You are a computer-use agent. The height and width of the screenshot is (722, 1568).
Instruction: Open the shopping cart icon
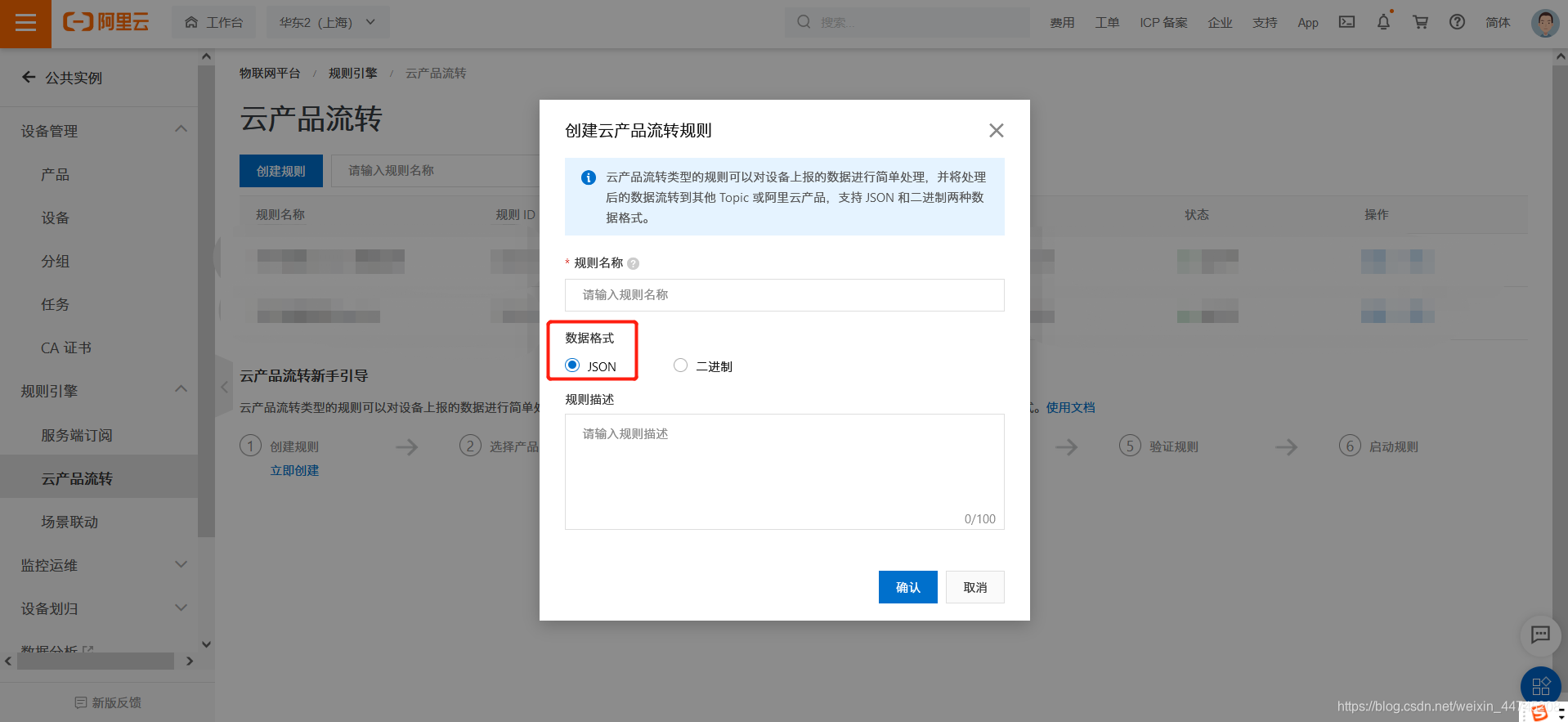click(1420, 22)
